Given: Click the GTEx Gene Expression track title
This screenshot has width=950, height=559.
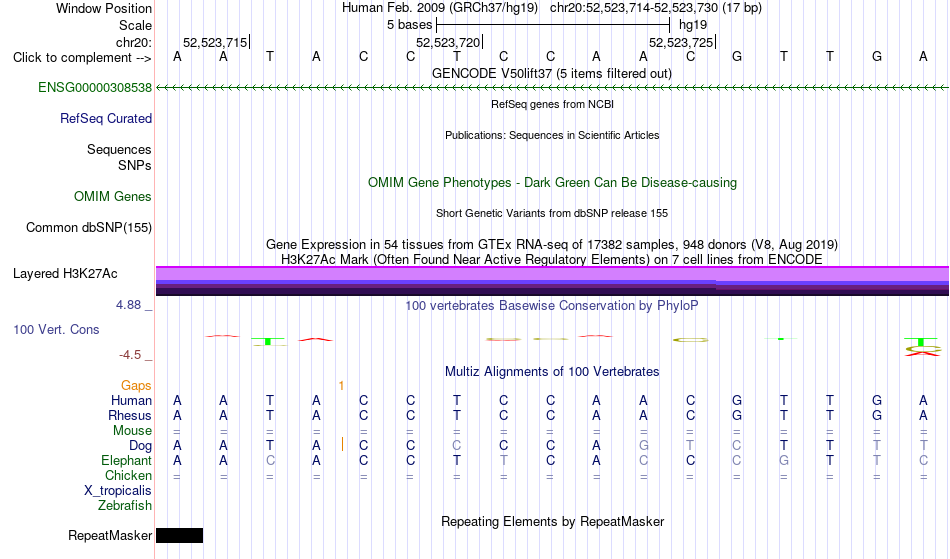Looking at the screenshot, I should (x=552, y=245).
